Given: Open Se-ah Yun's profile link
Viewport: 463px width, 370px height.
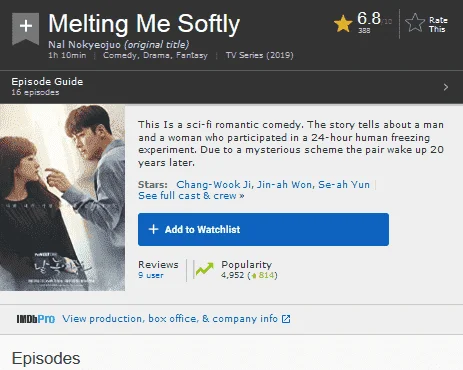Looking at the screenshot, I should pyautogui.click(x=344, y=185).
